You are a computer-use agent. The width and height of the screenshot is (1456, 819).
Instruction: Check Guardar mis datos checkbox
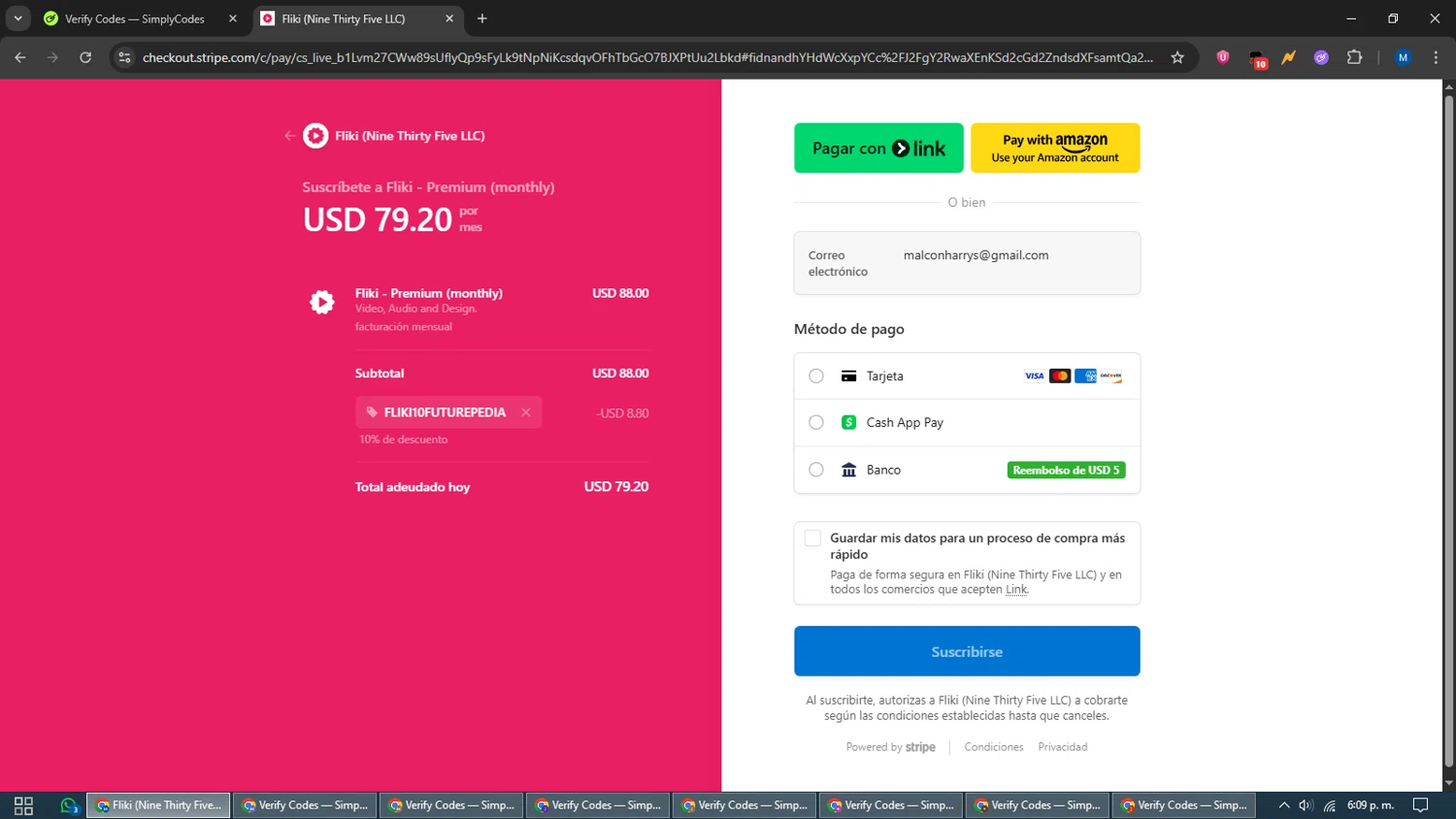pyautogui.click(x=812, y=538)
